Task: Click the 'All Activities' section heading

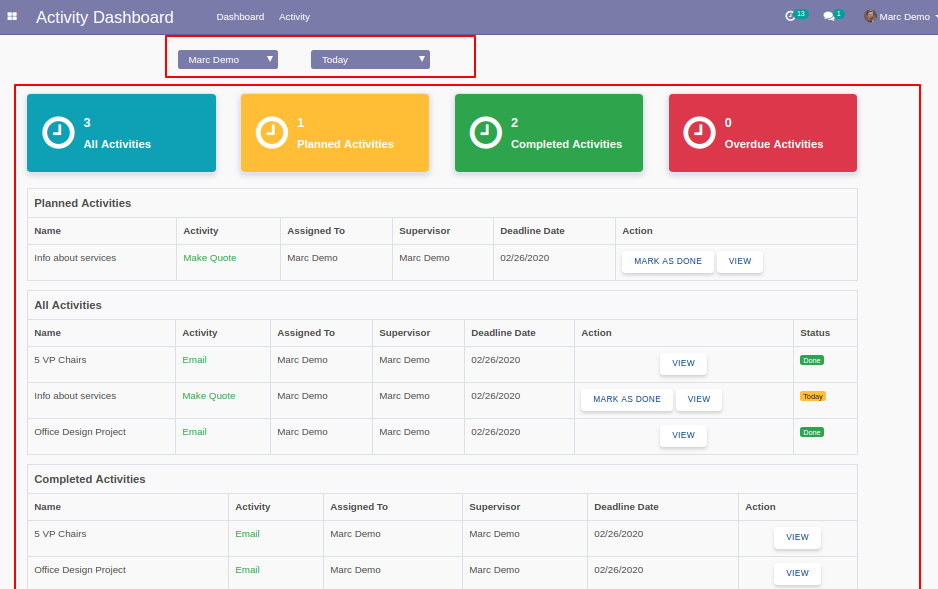Action: click(x=68, y=305)
